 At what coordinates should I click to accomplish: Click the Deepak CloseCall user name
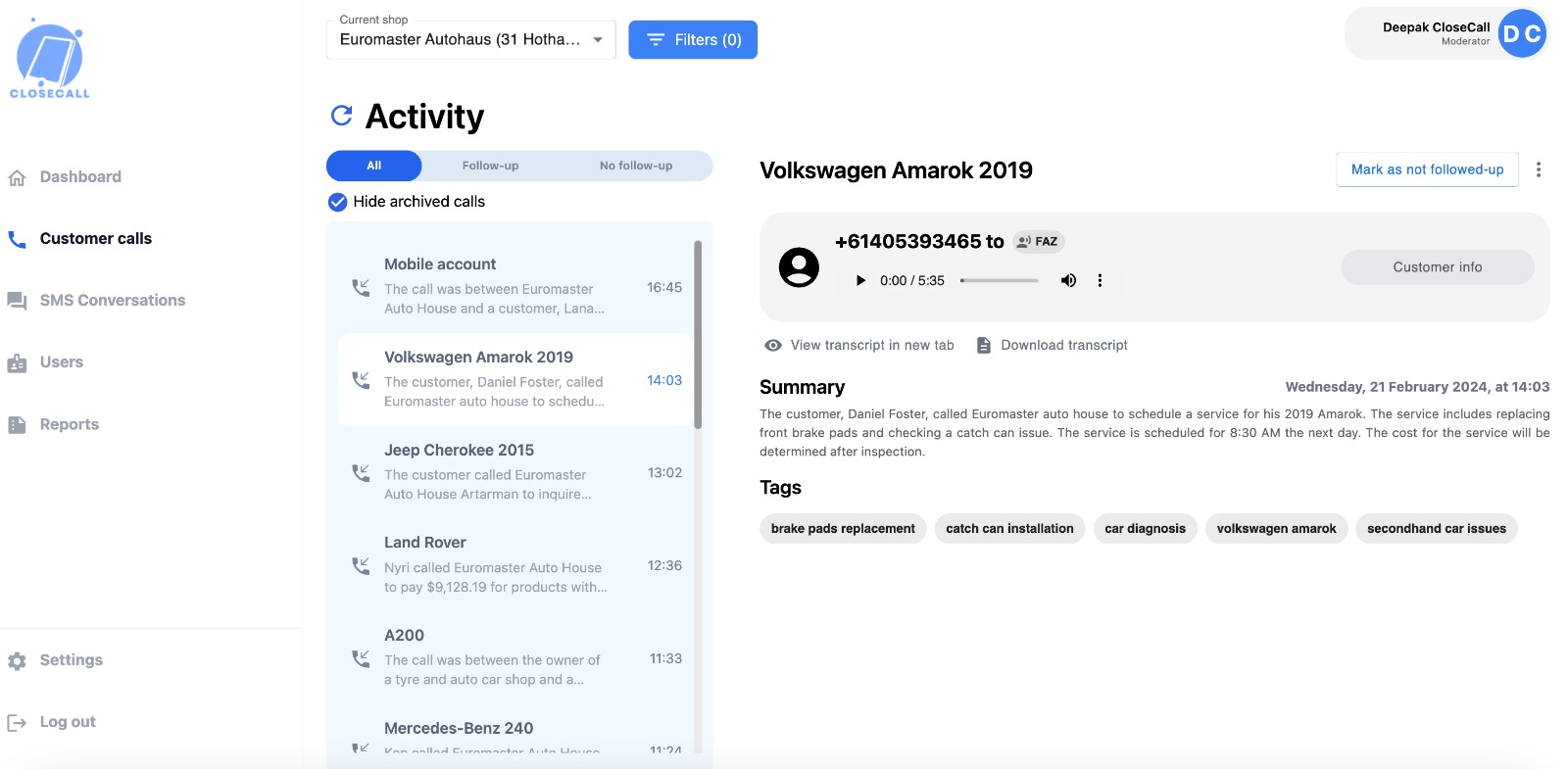pyautogui.click(x=1436, y=27)
